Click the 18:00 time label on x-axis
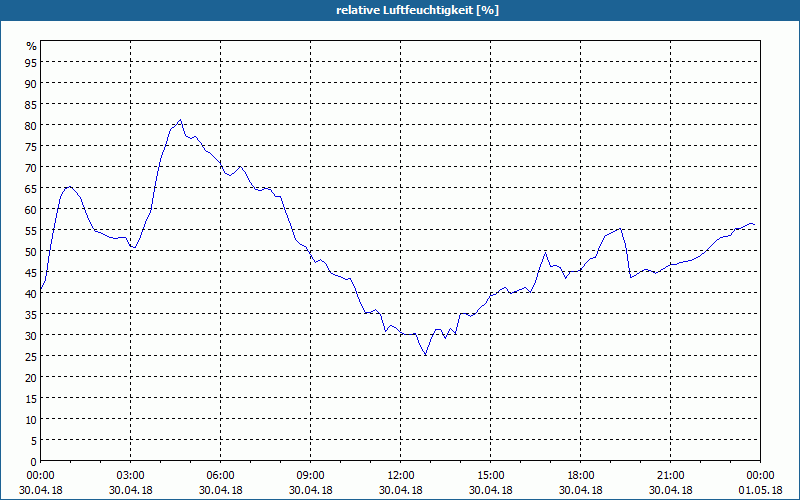The height and width of the screenshot is (500, 800). [581, 476]
